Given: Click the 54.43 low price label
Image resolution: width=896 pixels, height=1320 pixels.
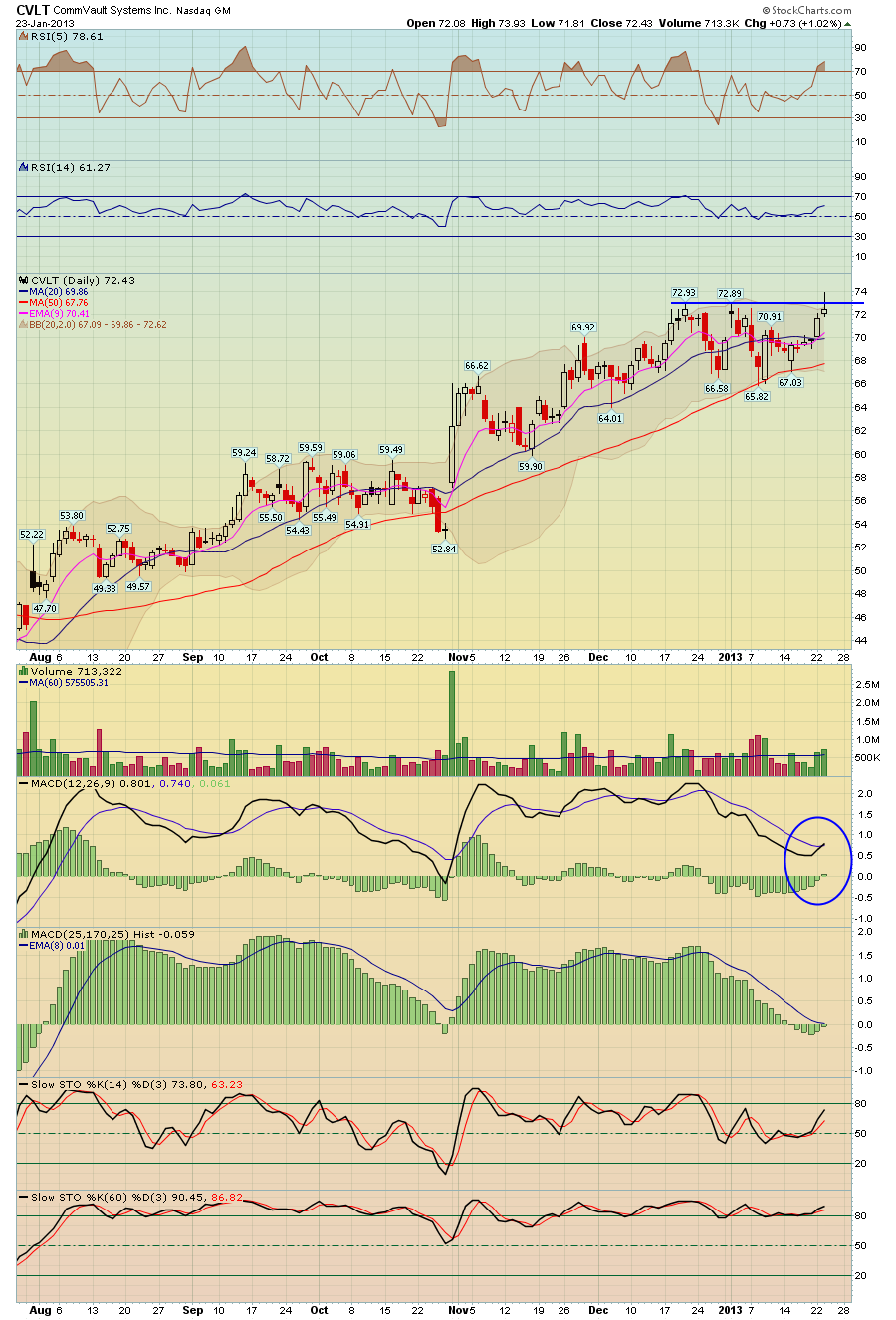Looking at the screenshot, I should tap(298, 531).
